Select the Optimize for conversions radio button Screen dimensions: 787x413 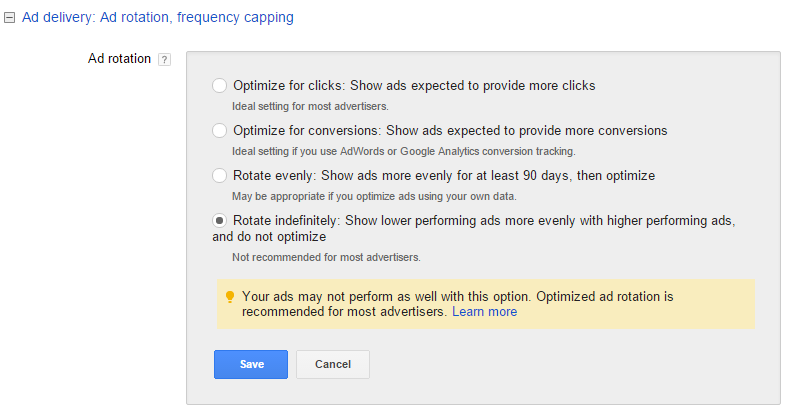219,130
